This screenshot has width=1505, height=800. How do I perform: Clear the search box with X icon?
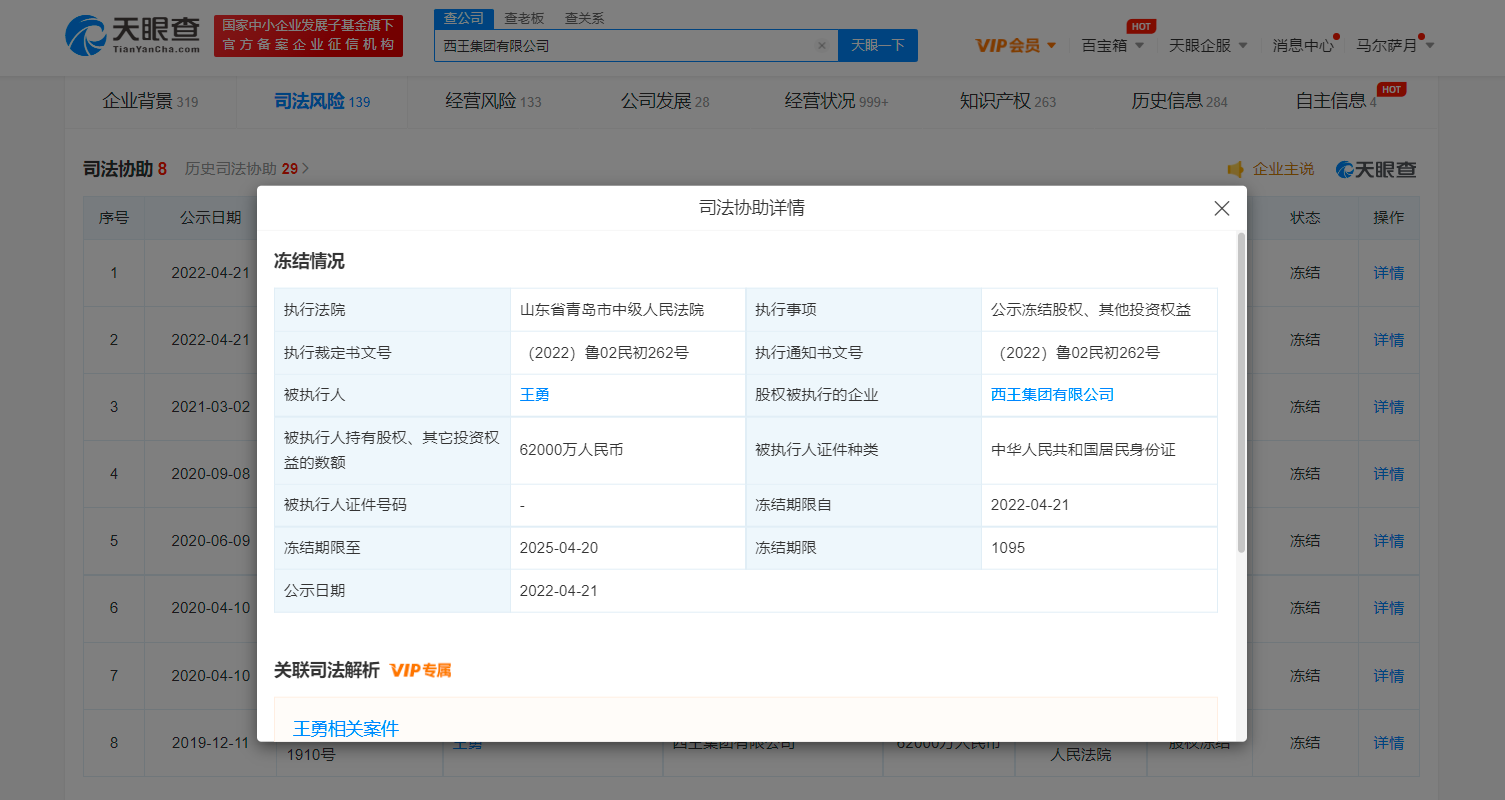[x=822, y=46]
